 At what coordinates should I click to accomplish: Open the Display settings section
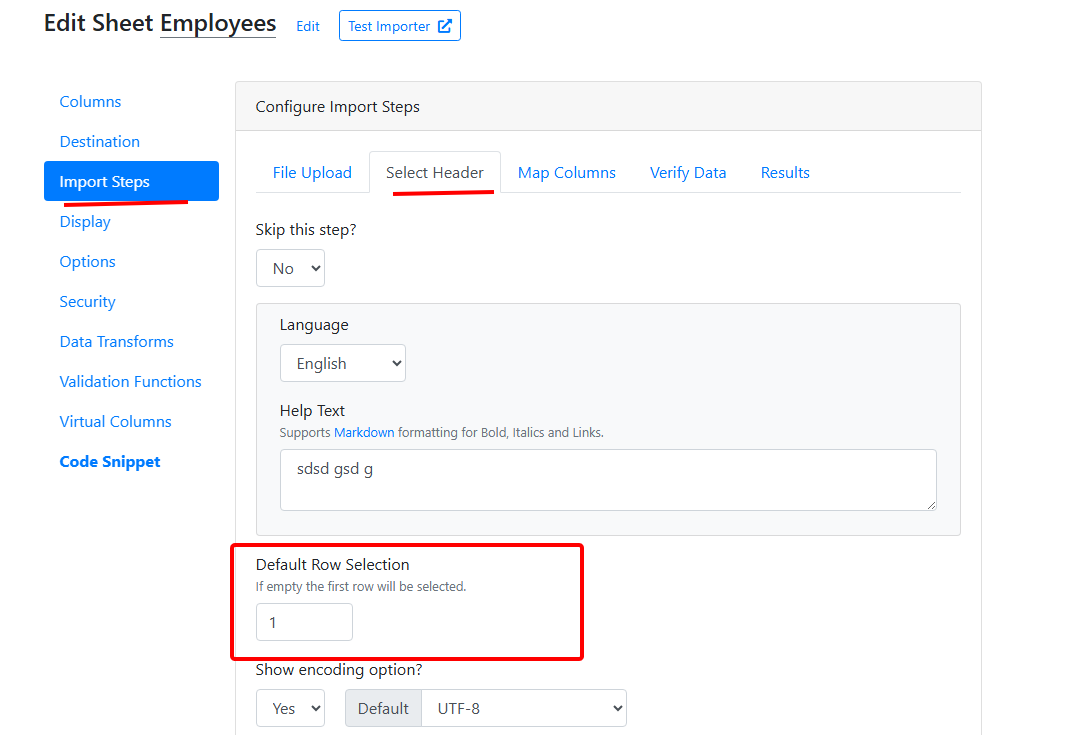point(85,221)
